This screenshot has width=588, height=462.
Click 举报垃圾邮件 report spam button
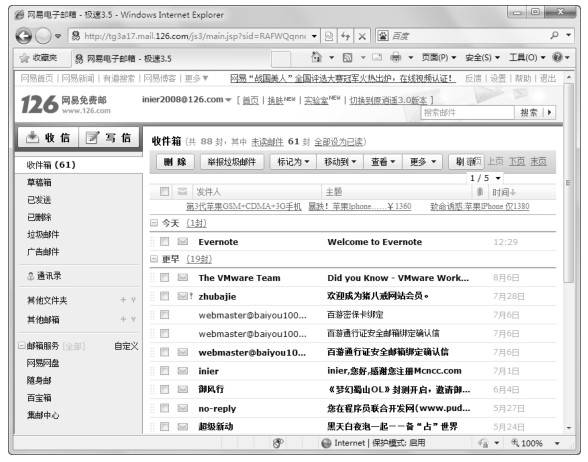click(232, 162)
